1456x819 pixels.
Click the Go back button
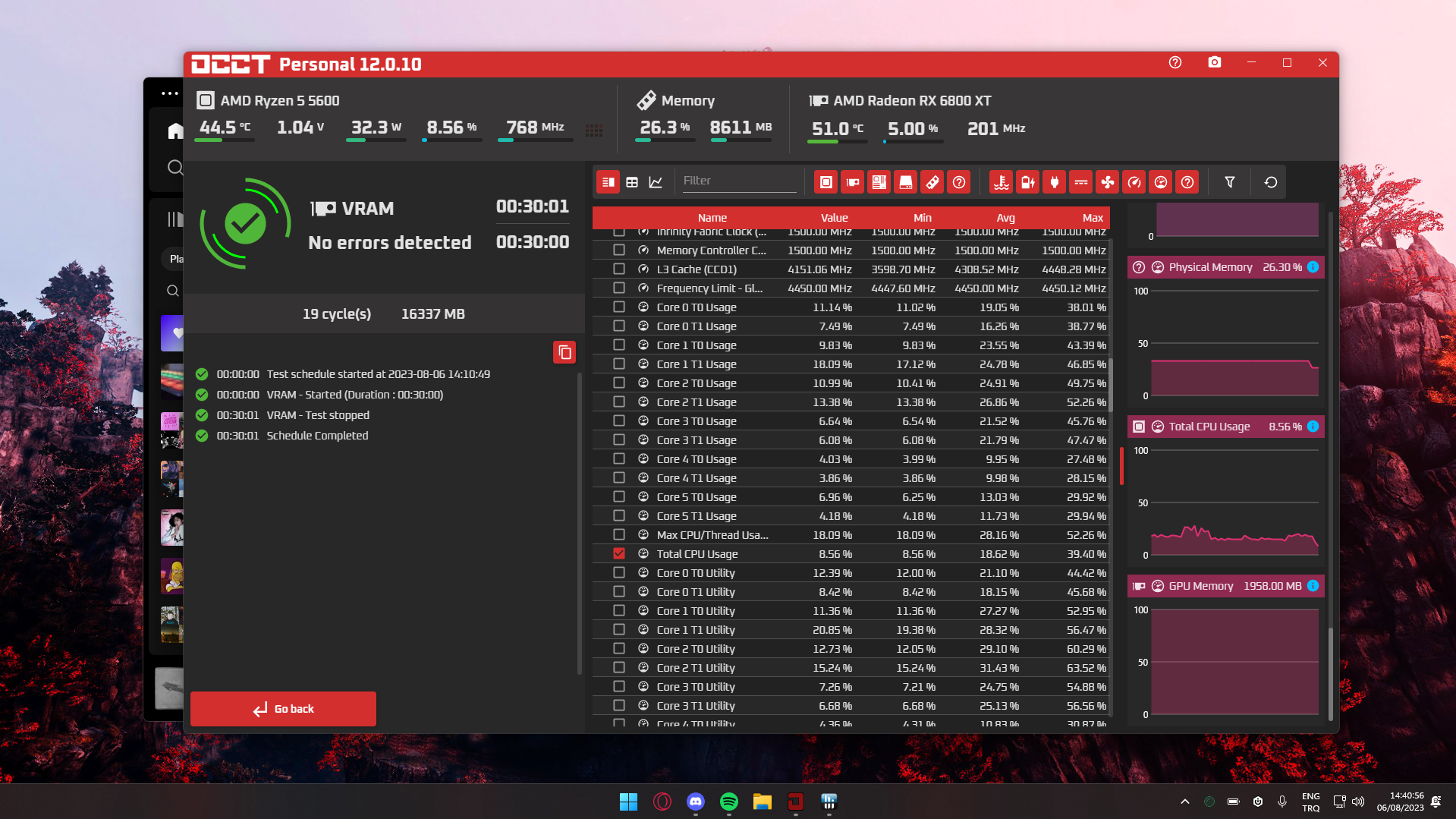(x=283, y=709)
